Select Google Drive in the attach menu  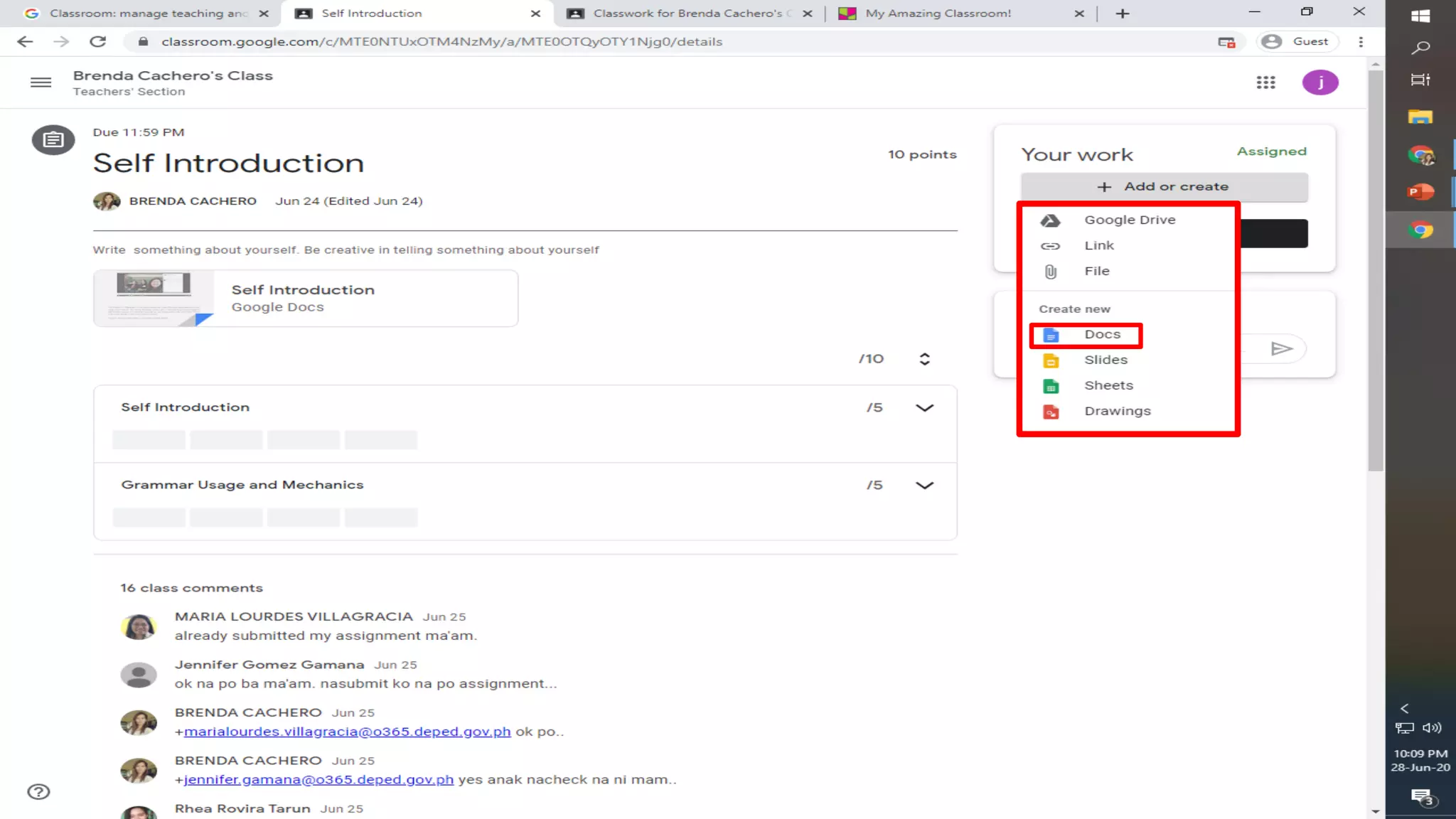tap(1128, 220)
